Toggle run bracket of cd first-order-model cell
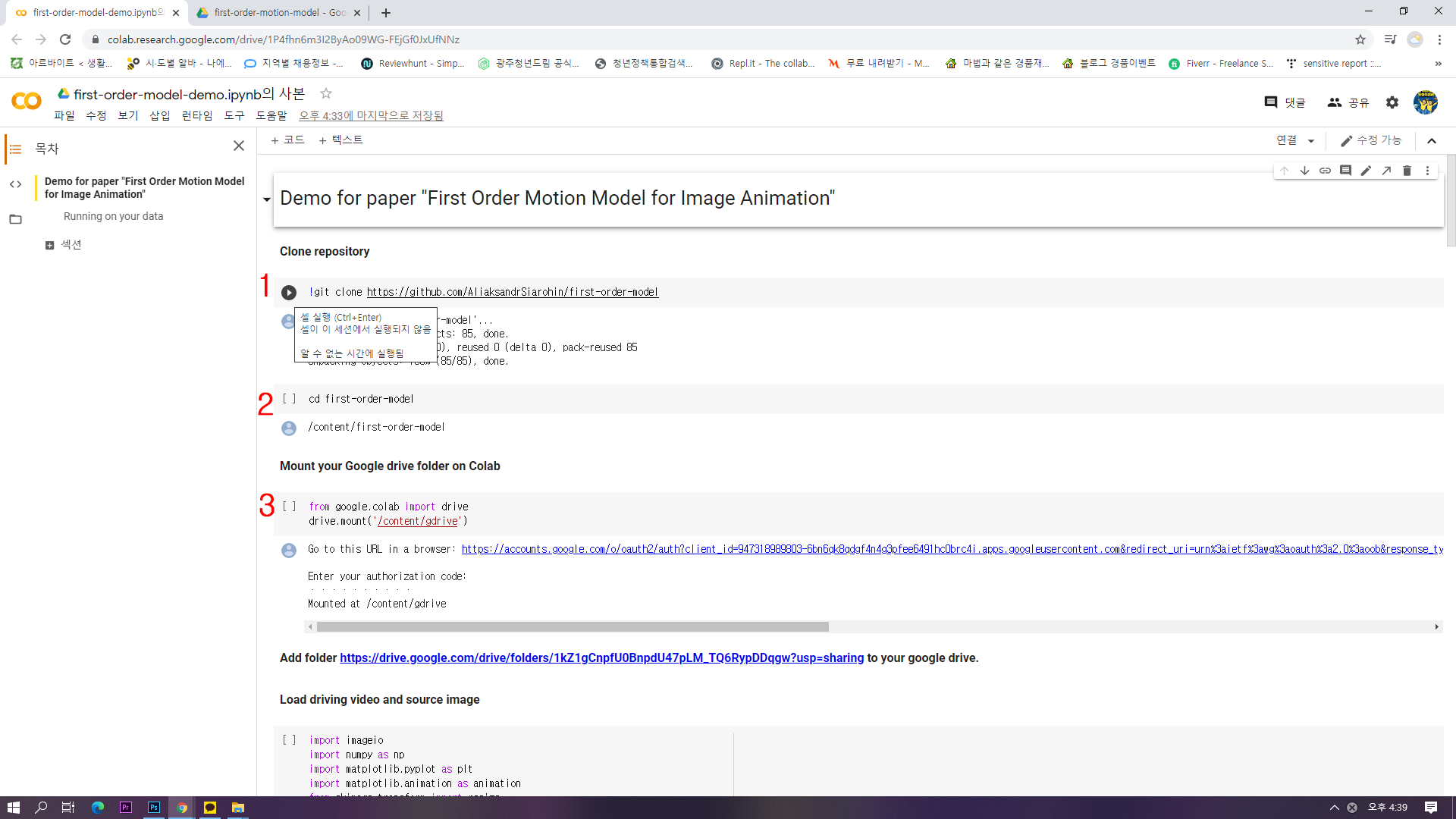Screen dimensions: 1456x819 (289, 399)
